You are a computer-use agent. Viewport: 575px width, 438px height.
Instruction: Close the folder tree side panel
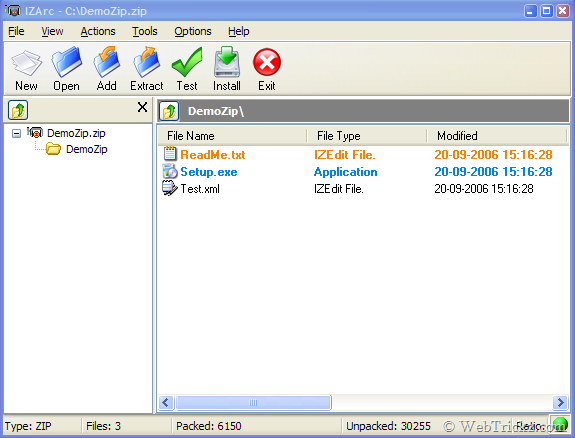[142, 107]
